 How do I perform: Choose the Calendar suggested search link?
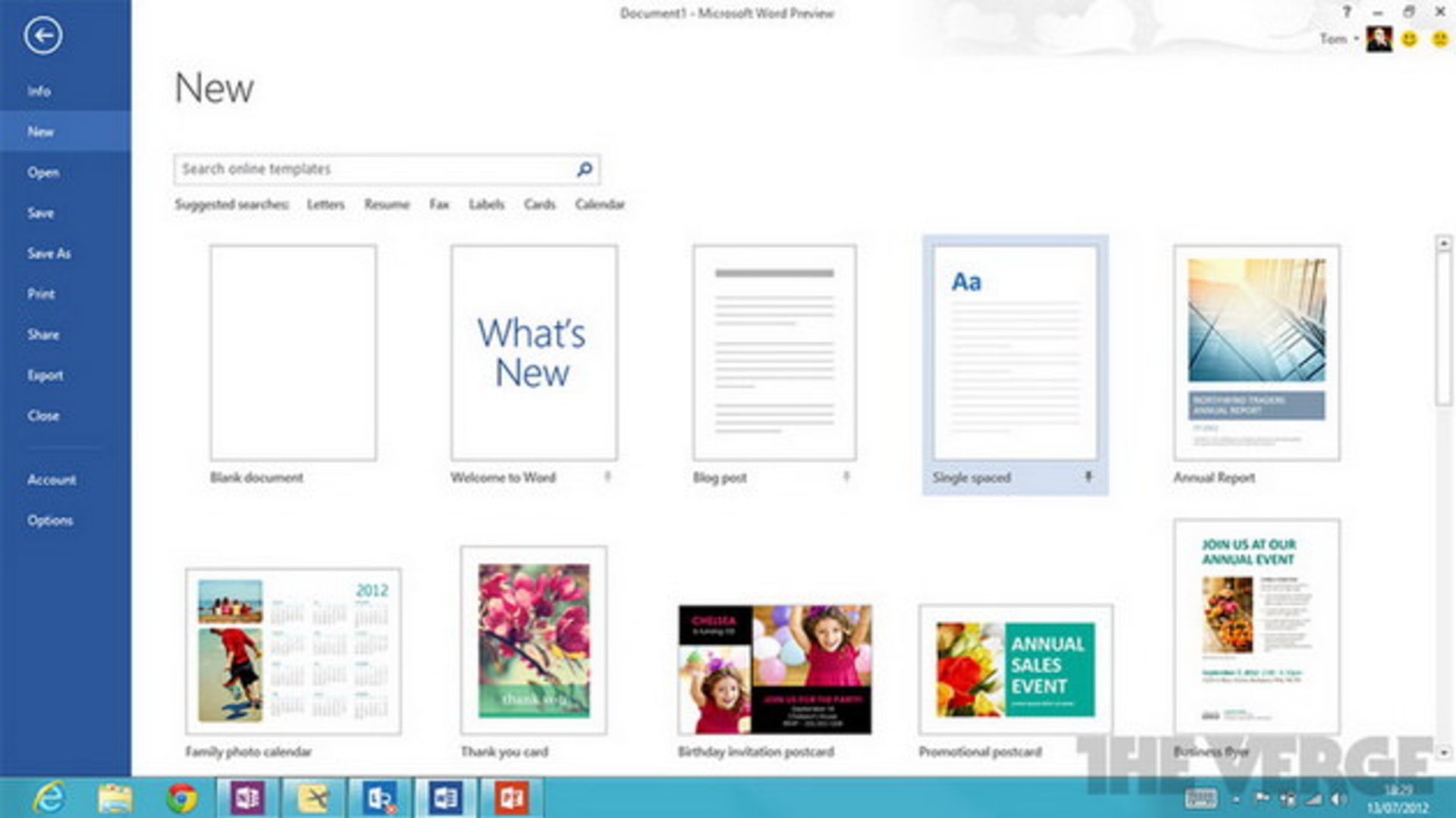click(599, 205)
